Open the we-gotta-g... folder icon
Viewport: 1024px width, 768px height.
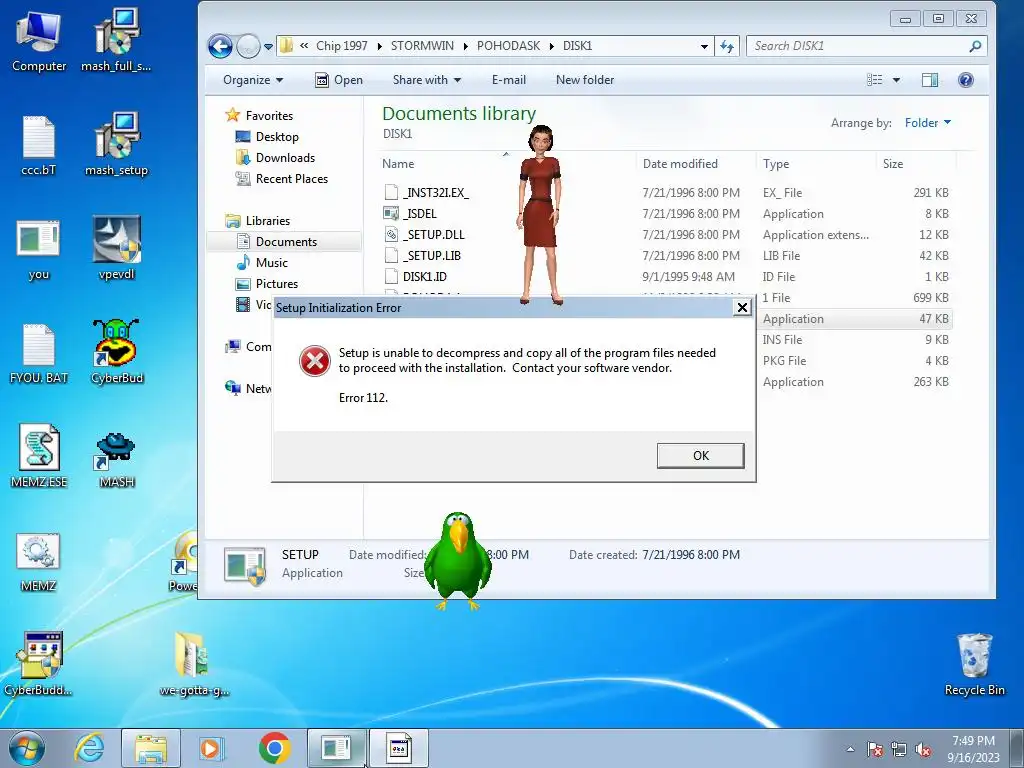194,664
